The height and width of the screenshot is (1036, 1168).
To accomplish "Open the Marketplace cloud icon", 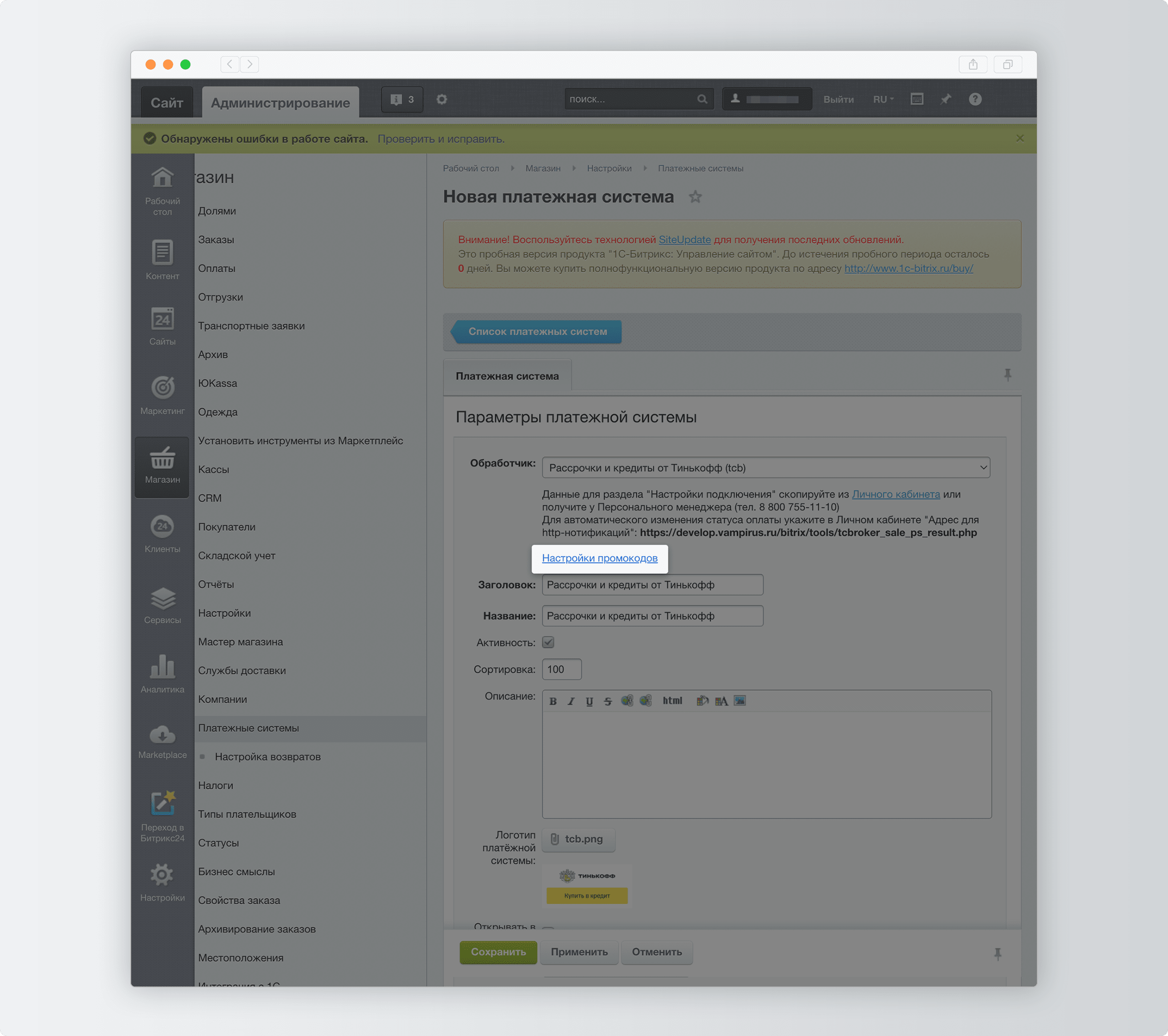I will 162,735.
